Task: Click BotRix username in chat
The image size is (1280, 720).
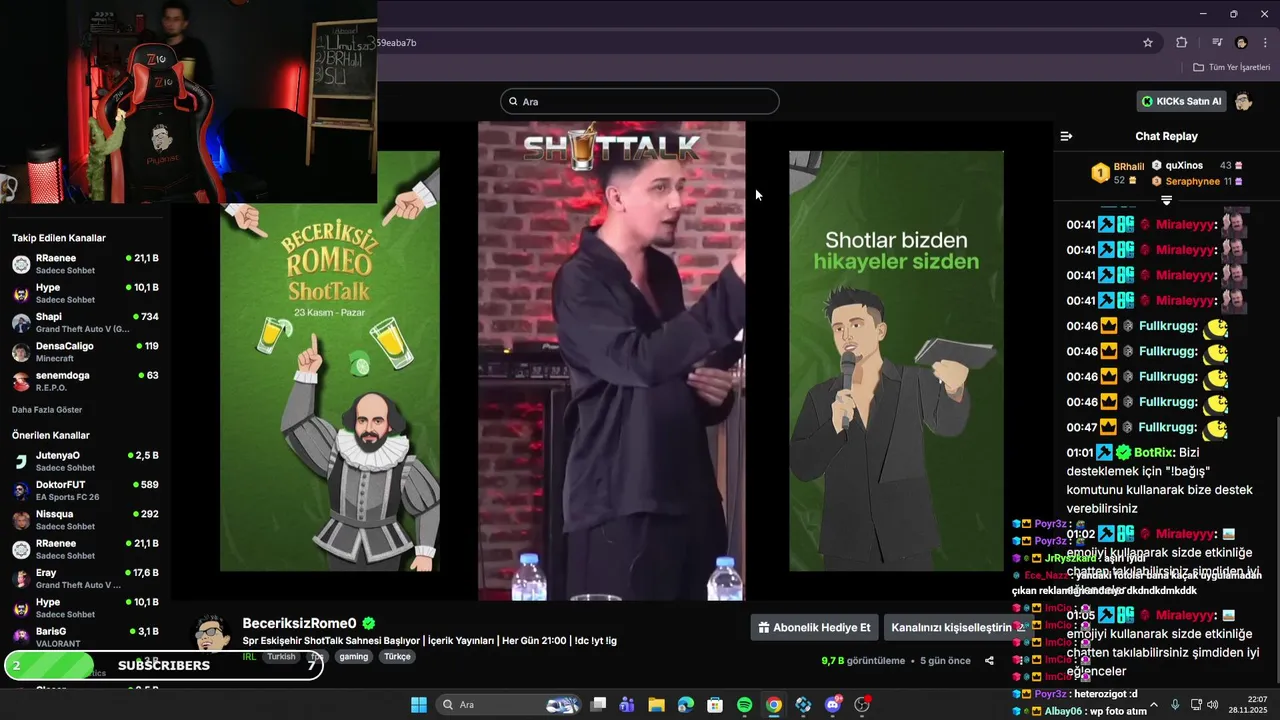Action: (x=1154, y=452)
